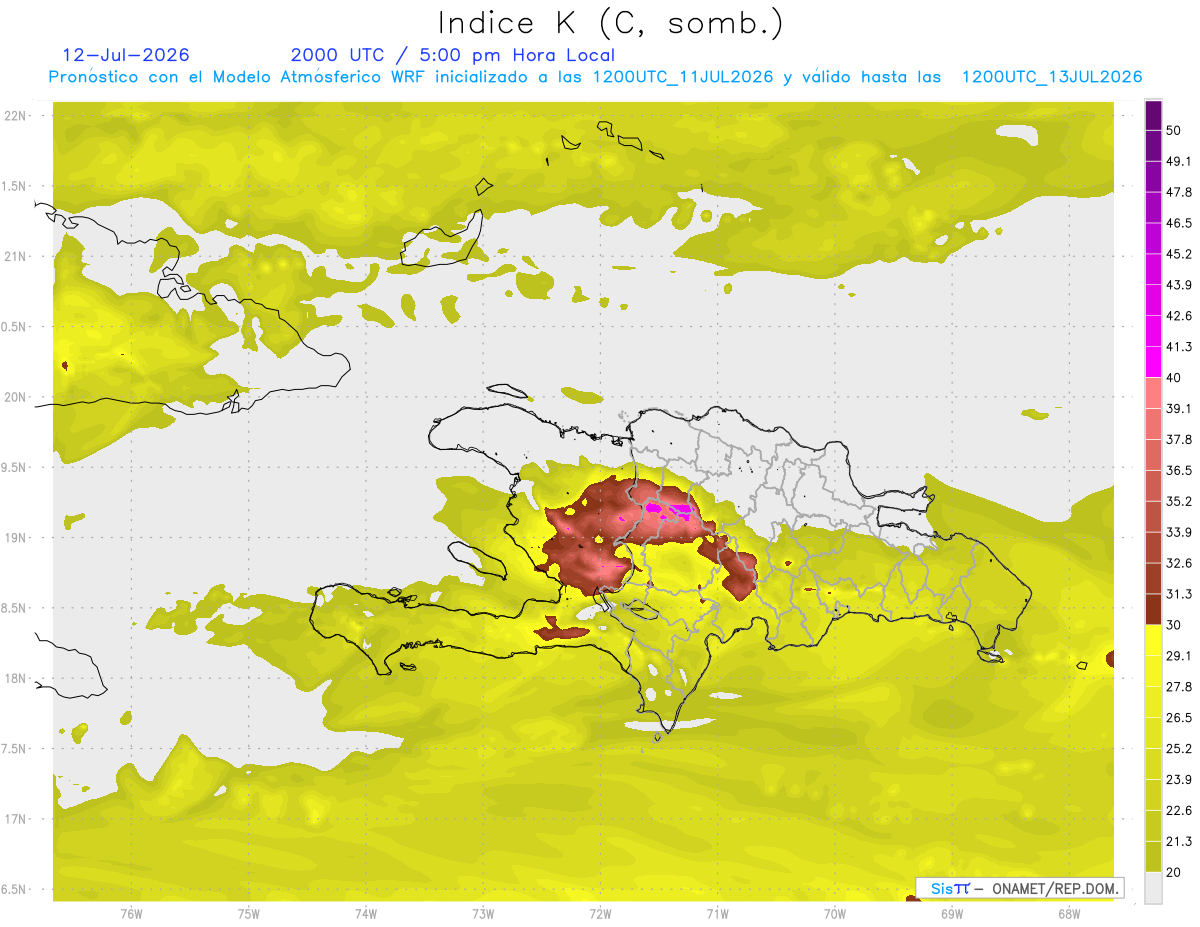Image resolution: width=1200 pixels, height=927 pixels.
Task: Click the '20N' latitude label
Action: 15,397
